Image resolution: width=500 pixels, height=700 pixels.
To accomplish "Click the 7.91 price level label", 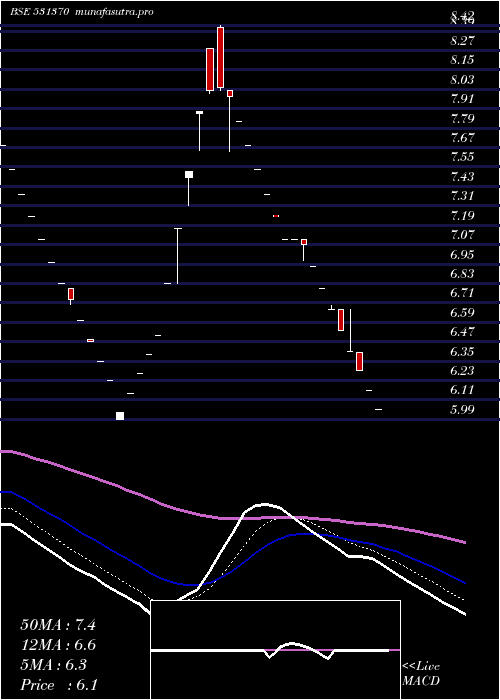I will pyautogui.click(x=462, y=99).
